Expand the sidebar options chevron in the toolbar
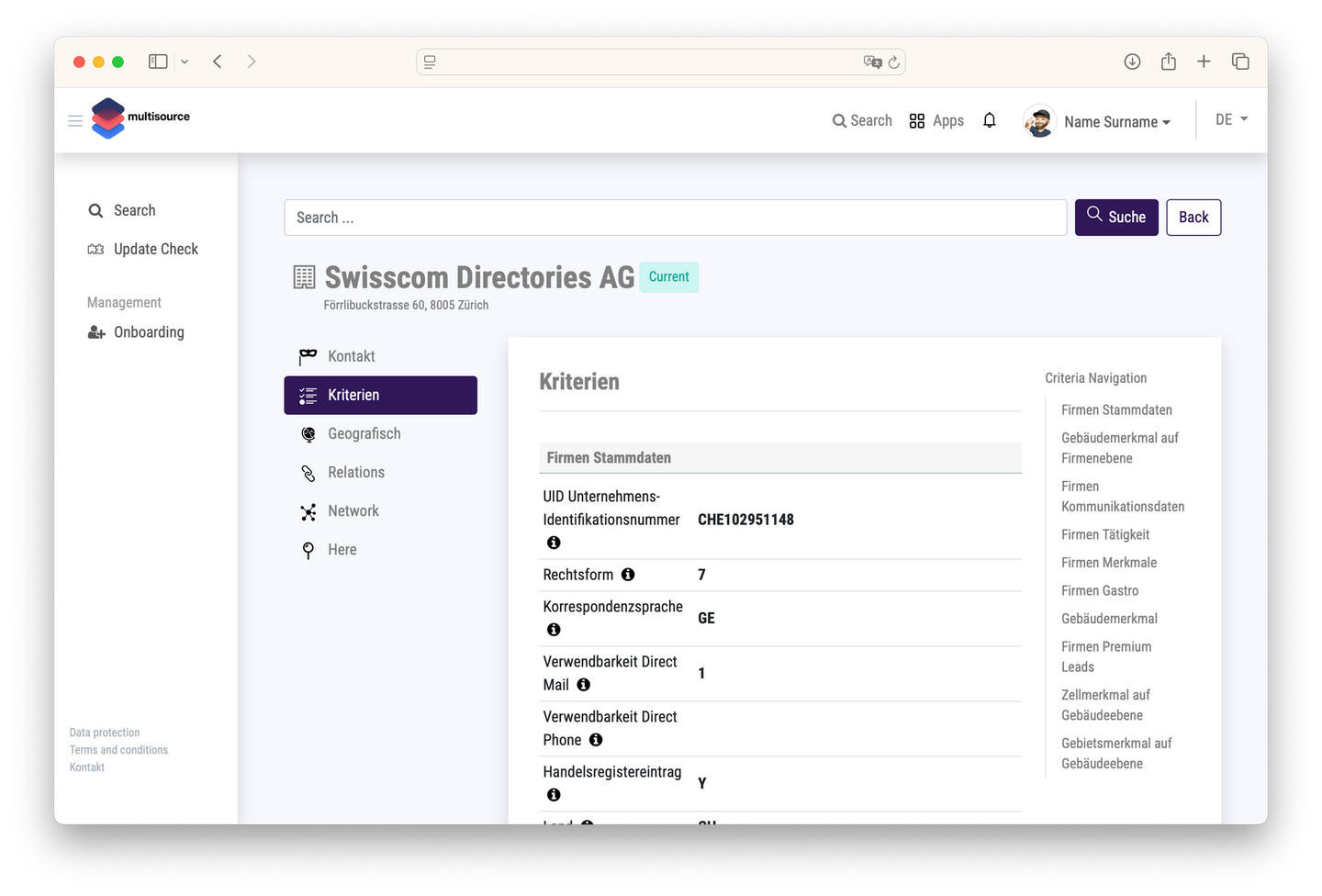Image resolution: width=1322 pixels, height=896 pixels. click(185, 62)
